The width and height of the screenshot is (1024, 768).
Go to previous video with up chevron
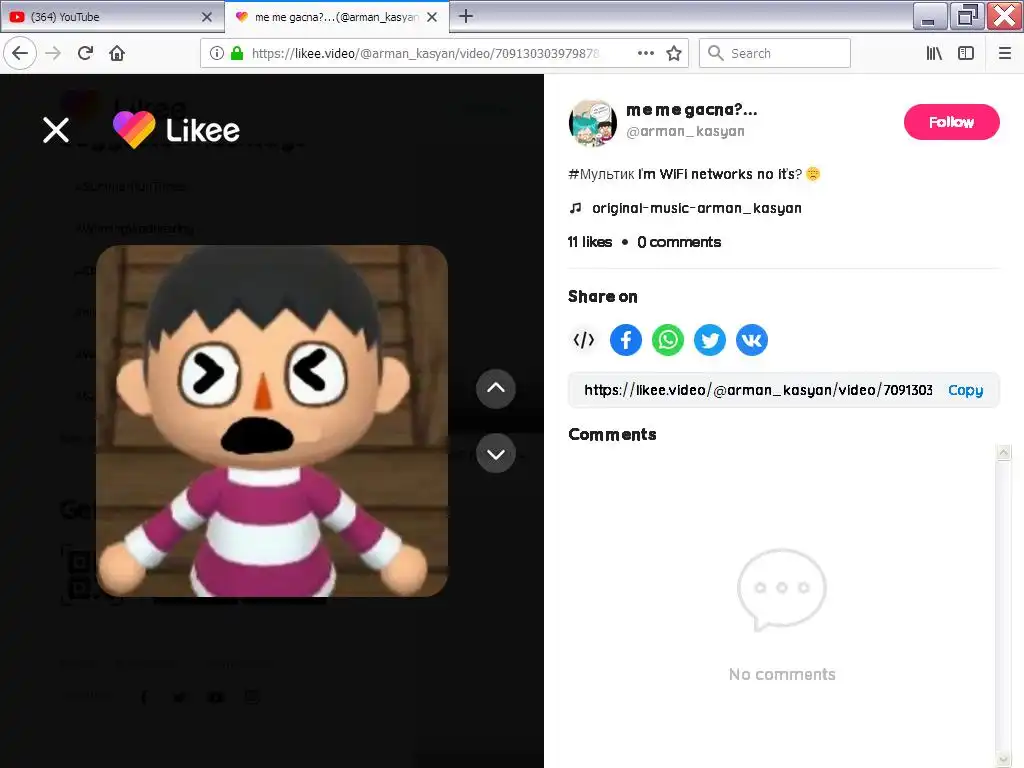(496, 389)
